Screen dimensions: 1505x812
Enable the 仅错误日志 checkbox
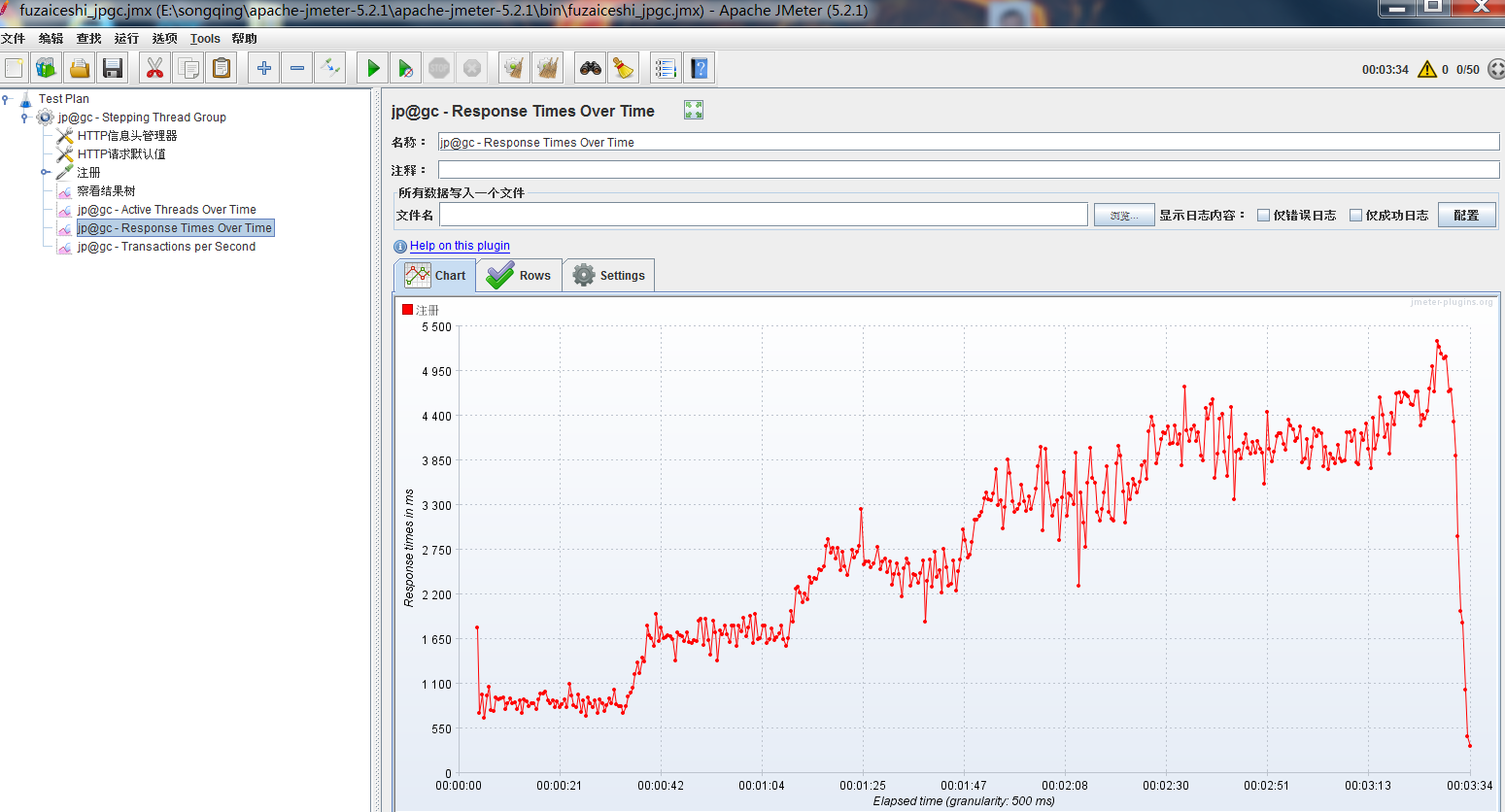coord(1263,216)
